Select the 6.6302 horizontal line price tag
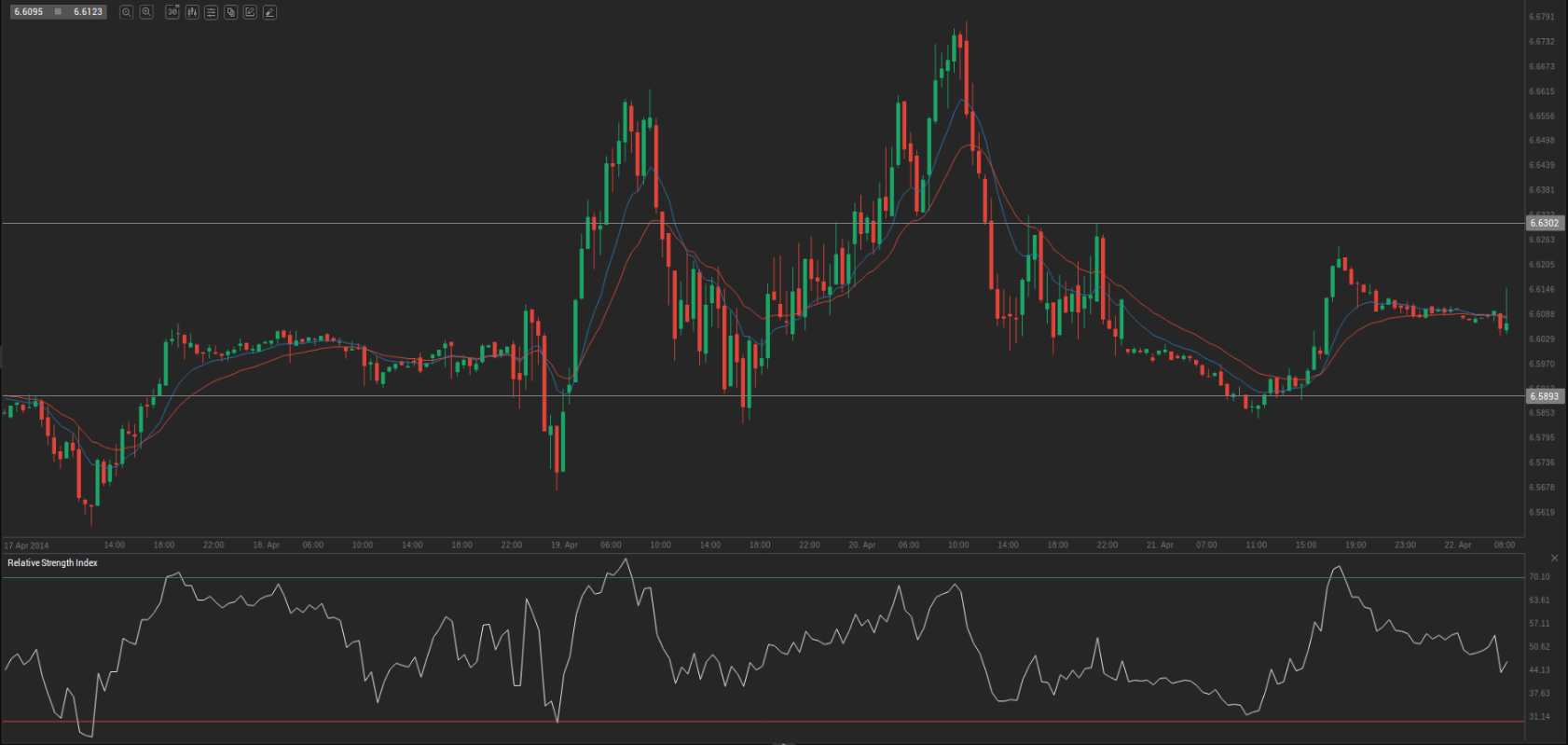The height and width of the screenshot is (745, 1568). tap(1544, 223)
